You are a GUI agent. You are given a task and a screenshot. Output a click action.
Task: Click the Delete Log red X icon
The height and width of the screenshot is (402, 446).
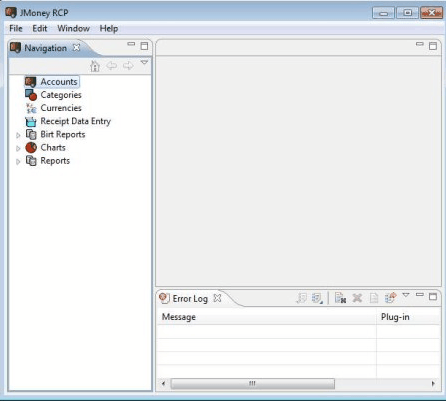coord(357,298)
